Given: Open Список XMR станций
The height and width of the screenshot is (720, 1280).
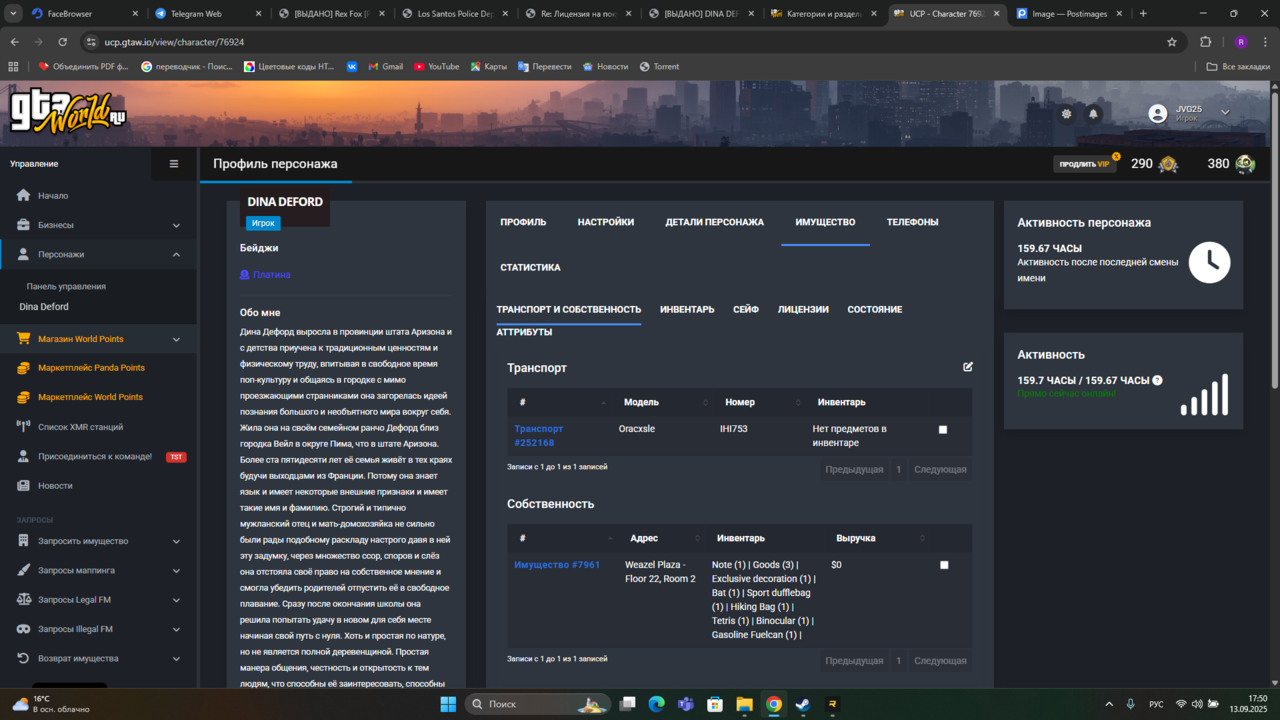Looking at the screenshot, I should click(x=80, y=427).
